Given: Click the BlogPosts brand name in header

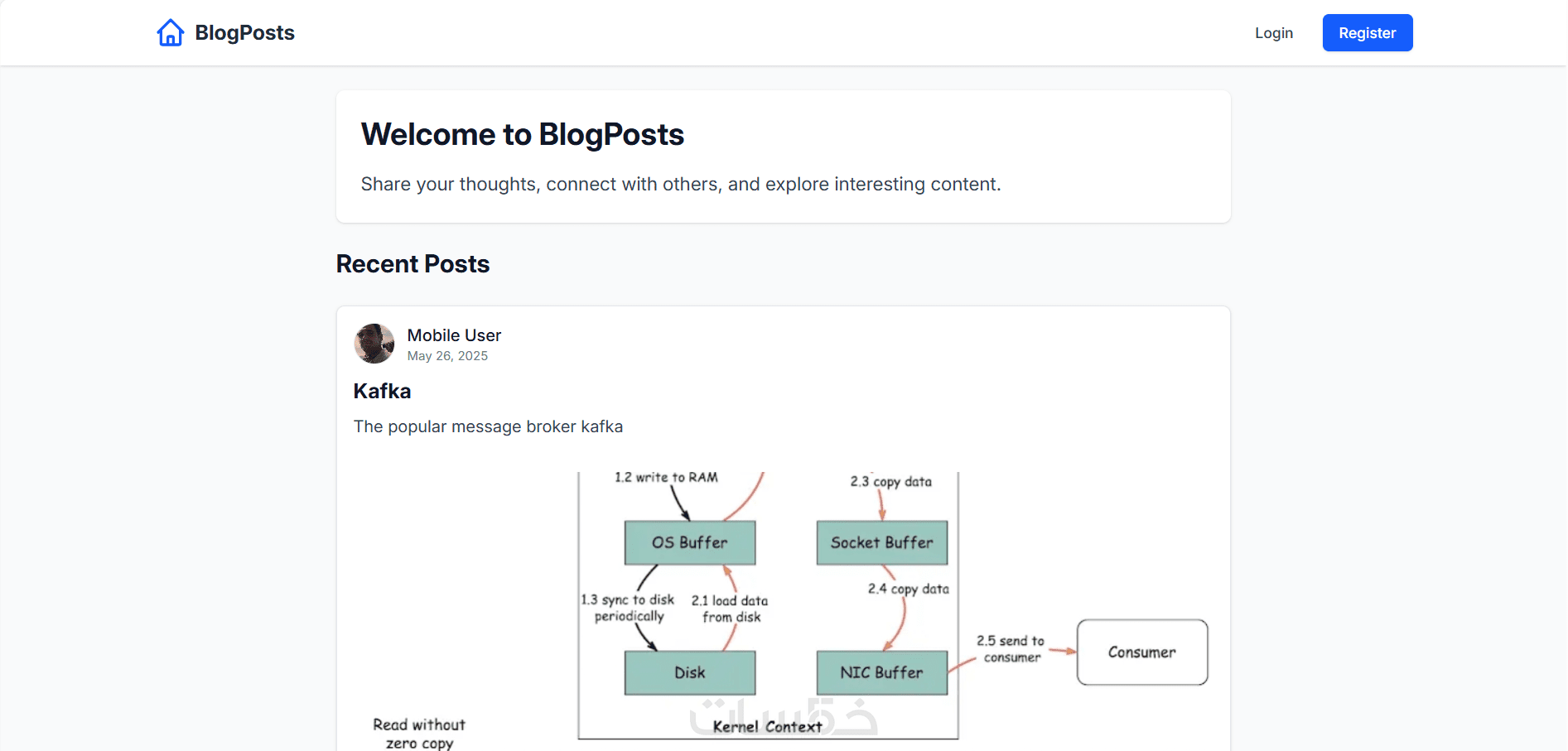Looking at the screenshot, I should pyautogui.click(x=244, y=33).
